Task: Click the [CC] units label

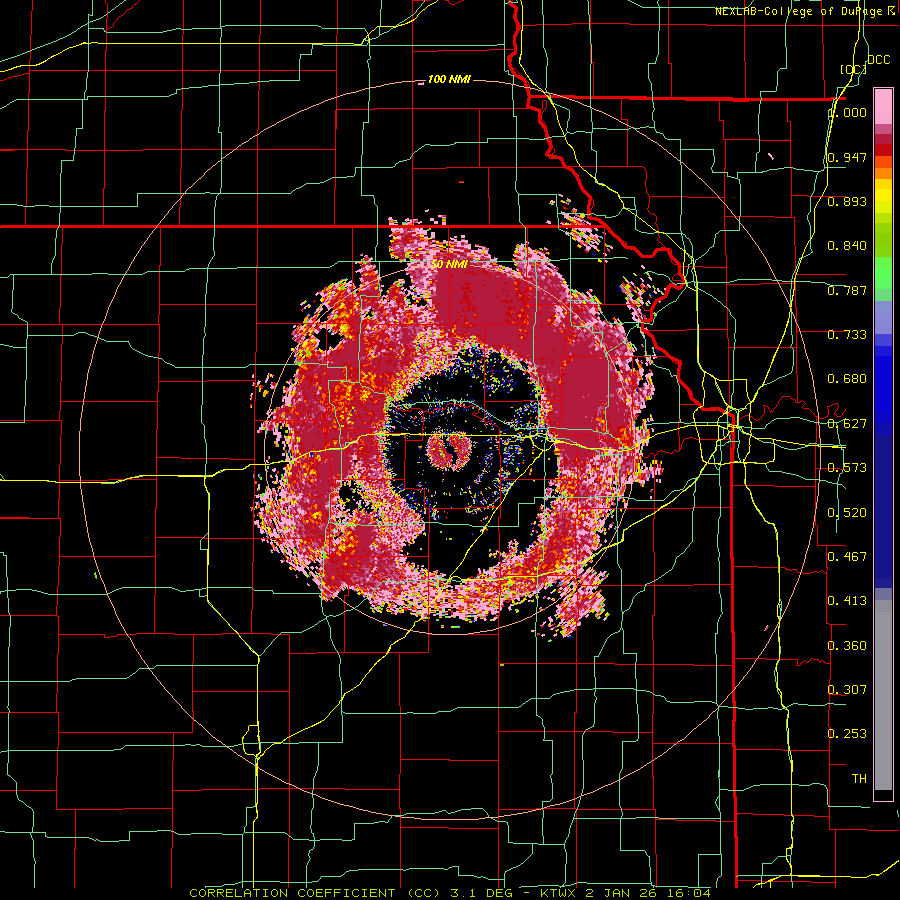Action: 854,69
